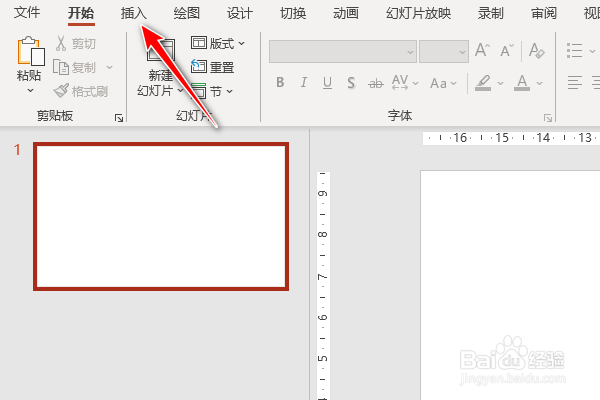The image size is (600, 400).
Task: Click the 重置 reset slide button
Action: pyautogui.click(x=213, y=67)
